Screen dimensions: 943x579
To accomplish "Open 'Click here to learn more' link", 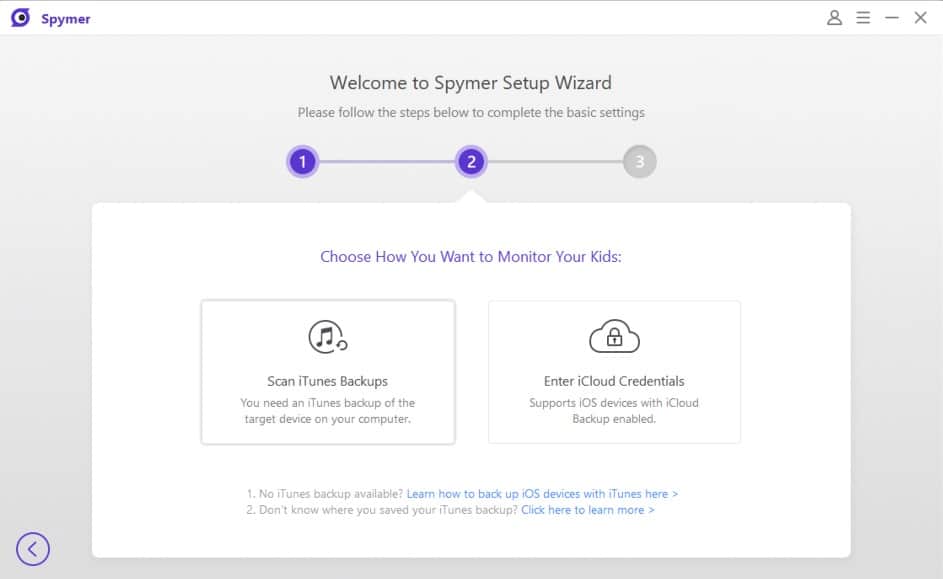I will (x=588, y=510).
